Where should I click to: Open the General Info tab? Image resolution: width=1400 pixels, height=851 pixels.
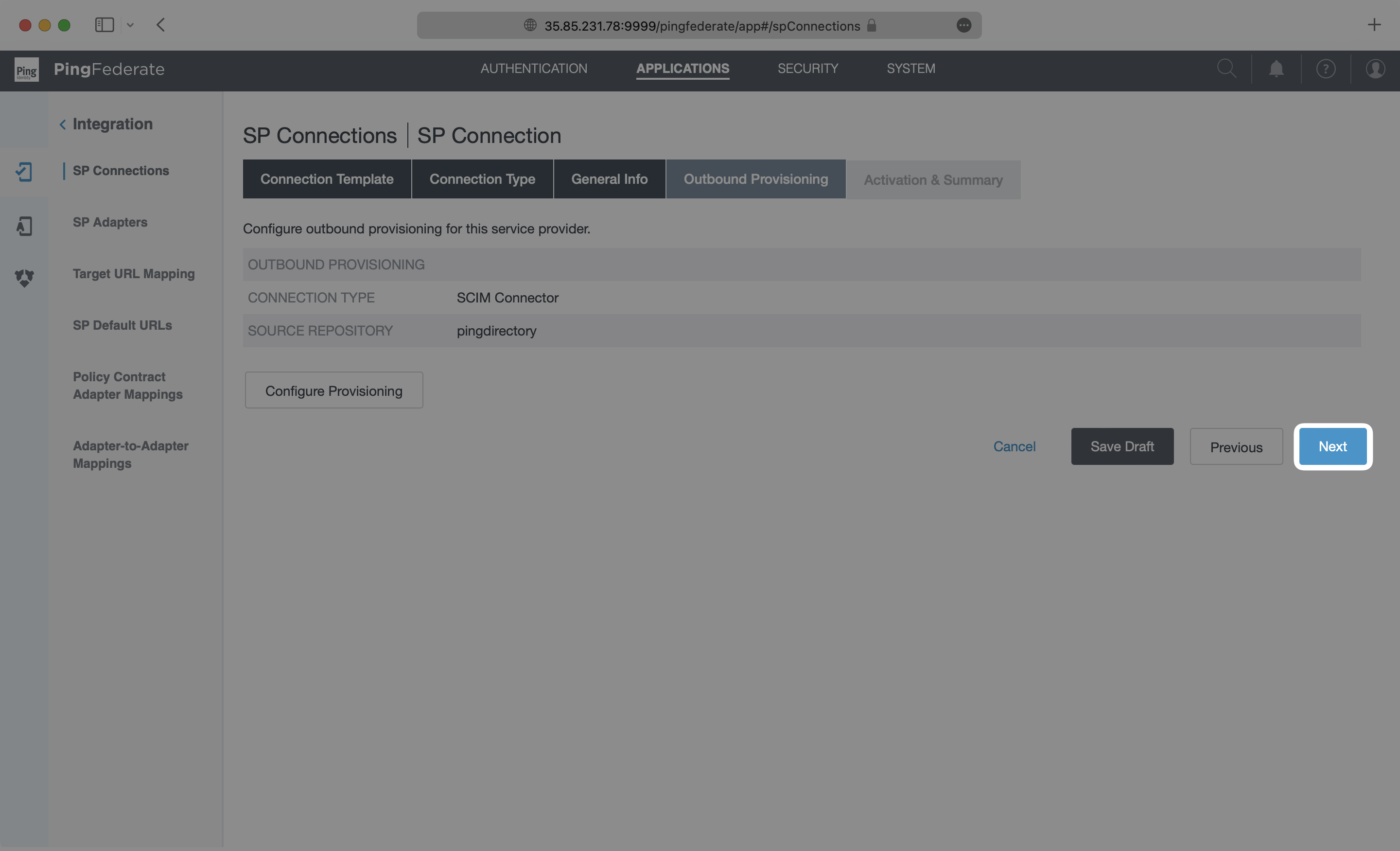tap(609, 178)
